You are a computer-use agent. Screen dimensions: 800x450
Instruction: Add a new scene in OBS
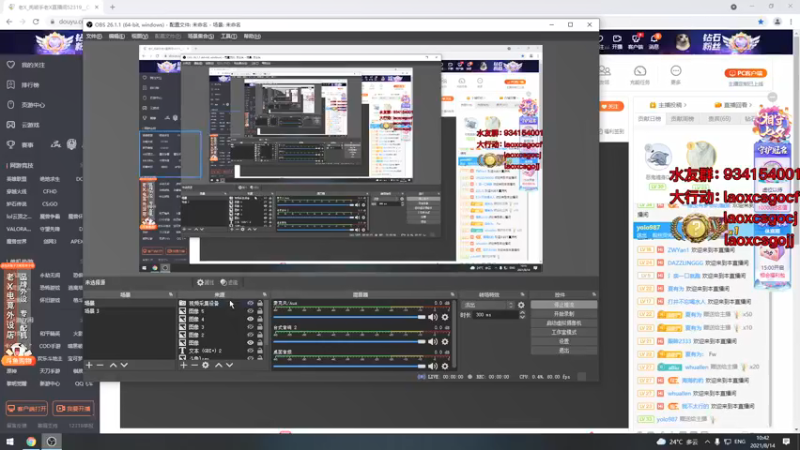click(89, 365)
